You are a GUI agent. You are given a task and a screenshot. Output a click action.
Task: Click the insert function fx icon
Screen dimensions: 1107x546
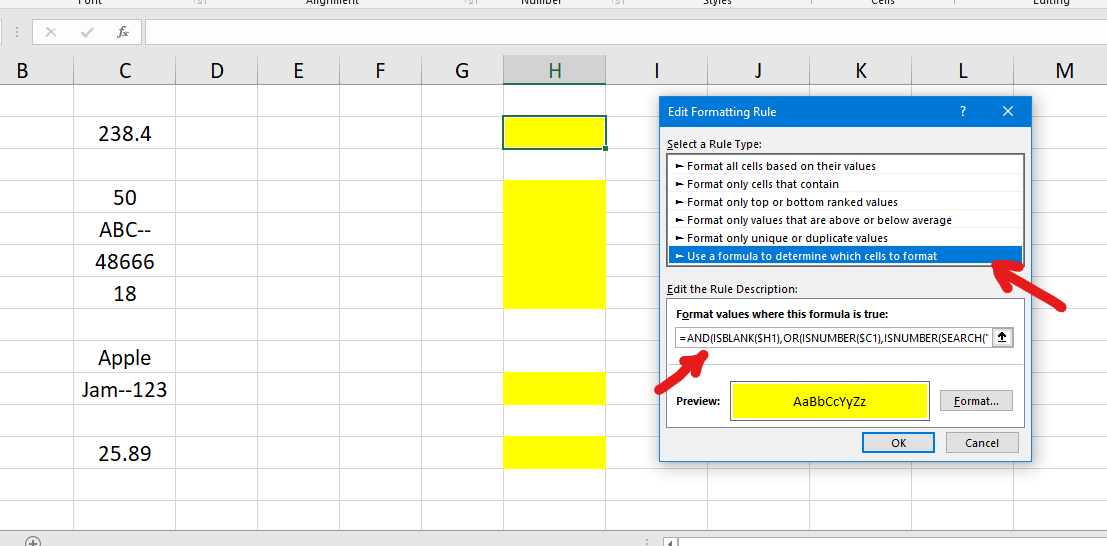coord(123,32)
